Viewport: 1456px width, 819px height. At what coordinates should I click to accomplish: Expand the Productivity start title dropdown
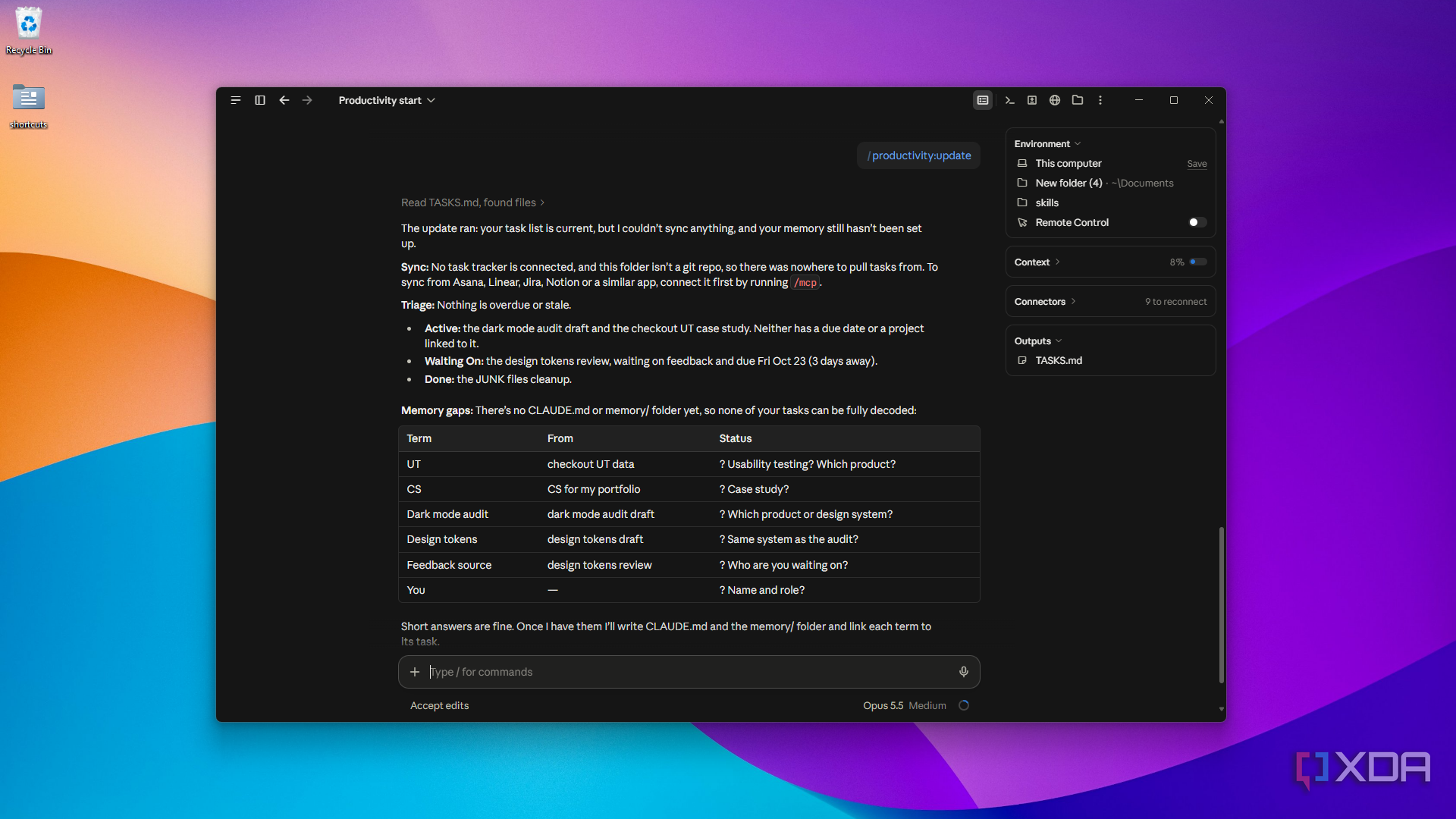pyautogui.click(x=387, y=100)
